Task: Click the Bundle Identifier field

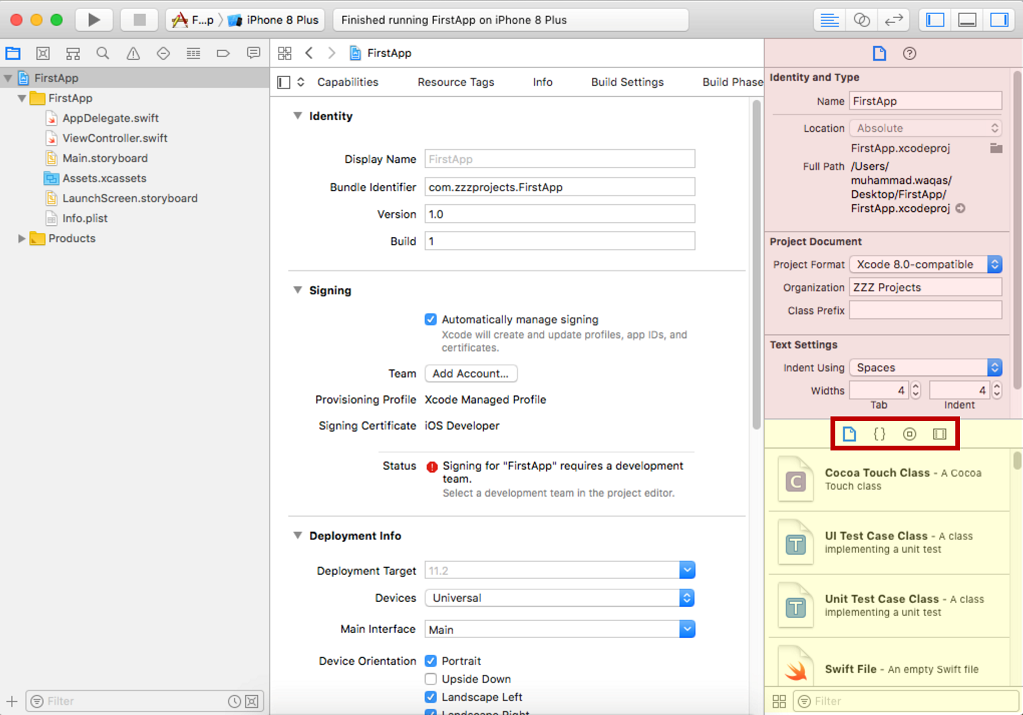Action: point(560,187)
